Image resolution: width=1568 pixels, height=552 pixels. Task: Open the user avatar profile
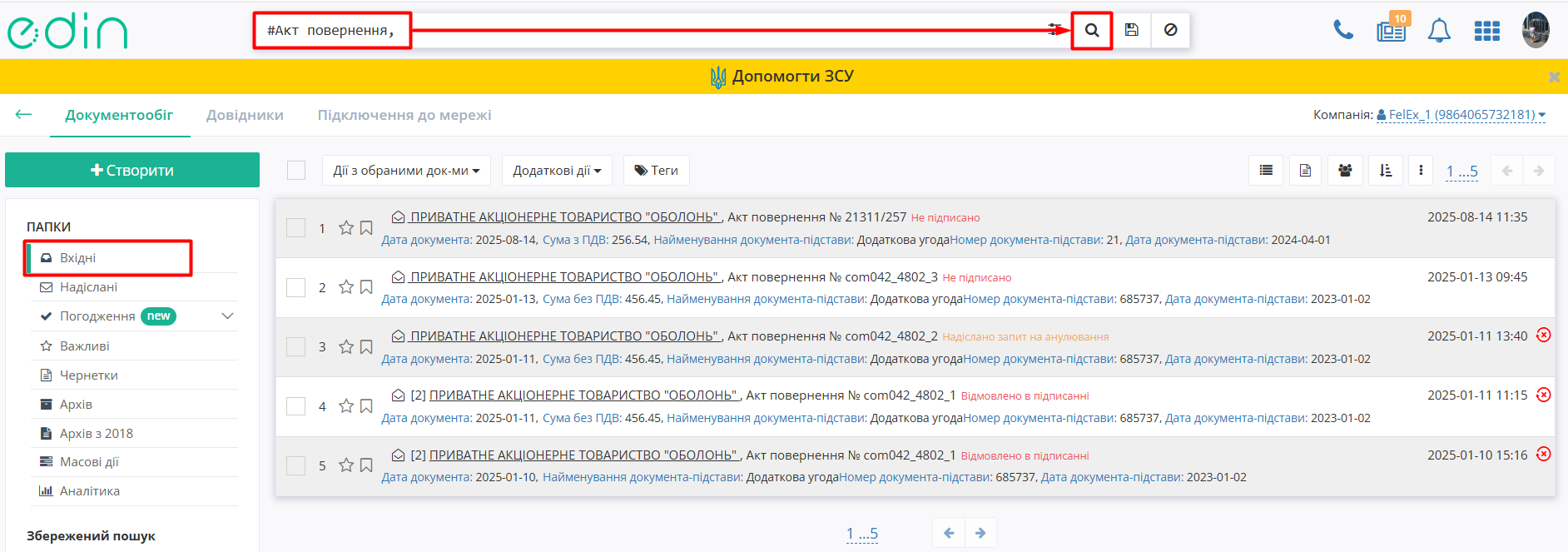click(x=1536, y=30)
